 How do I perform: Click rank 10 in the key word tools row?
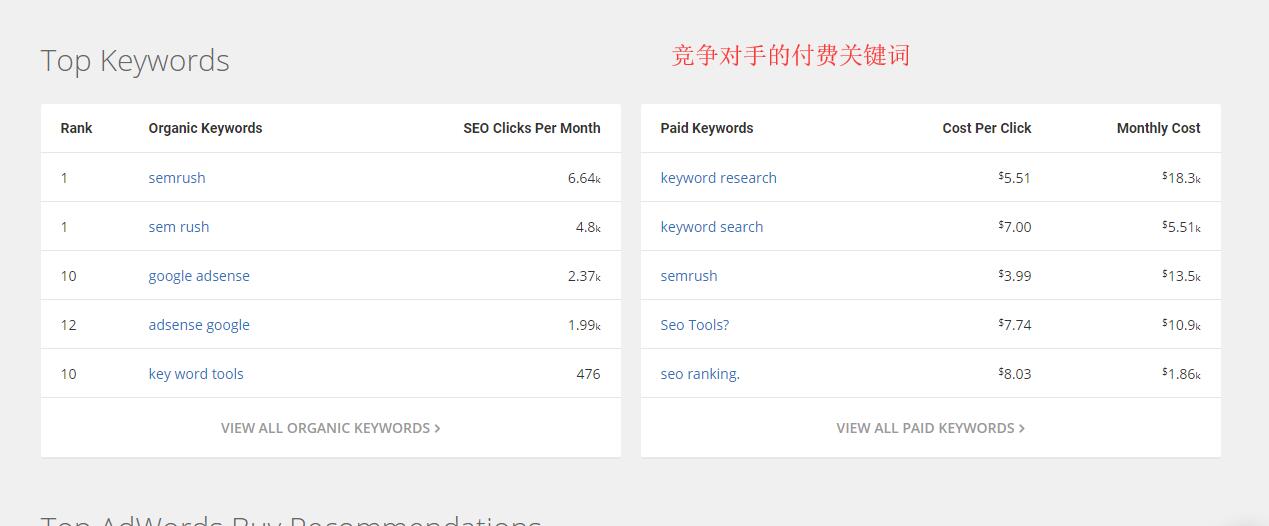pyautogui.click(x=68, y=374)
